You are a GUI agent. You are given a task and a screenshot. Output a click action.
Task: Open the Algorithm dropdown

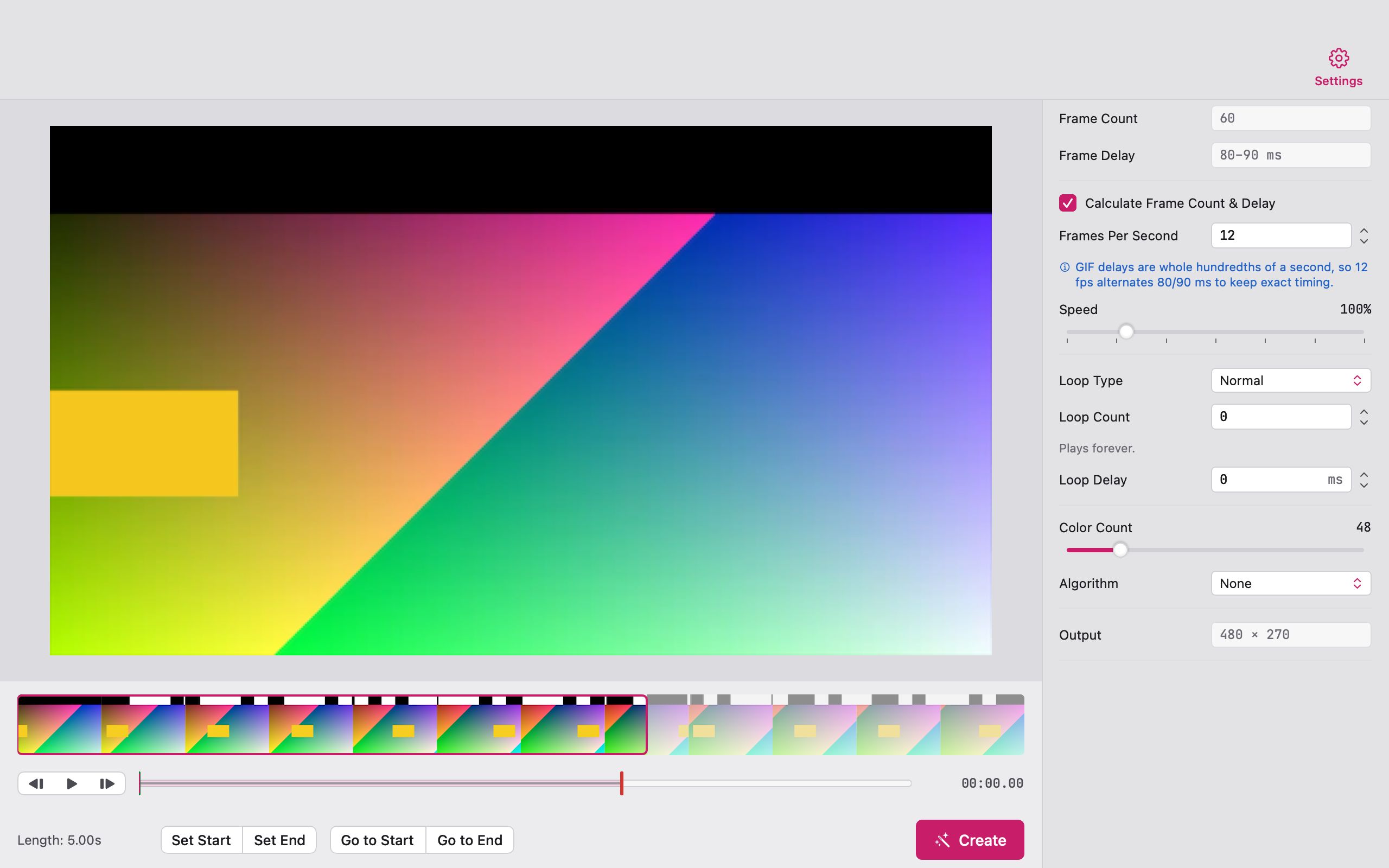[x=1291, y=583]
